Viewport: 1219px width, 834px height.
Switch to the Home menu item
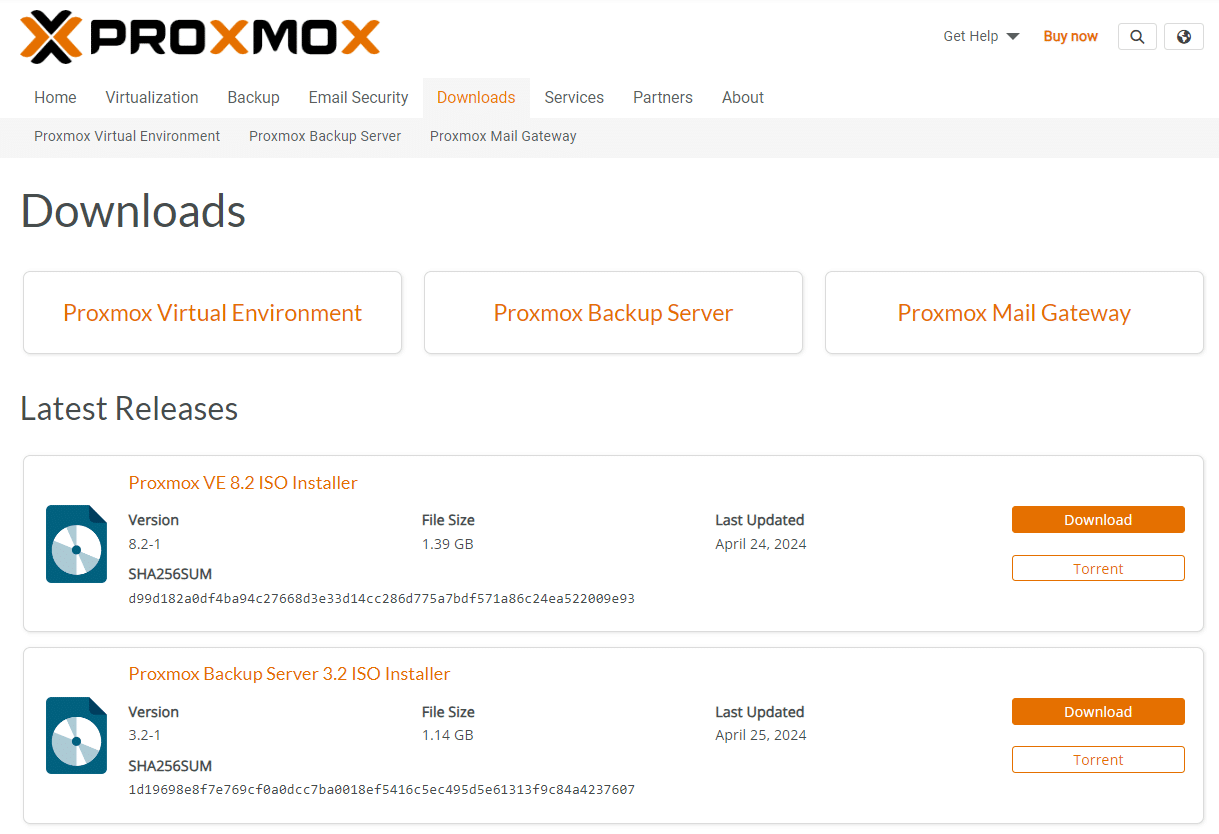pos(55,97)
